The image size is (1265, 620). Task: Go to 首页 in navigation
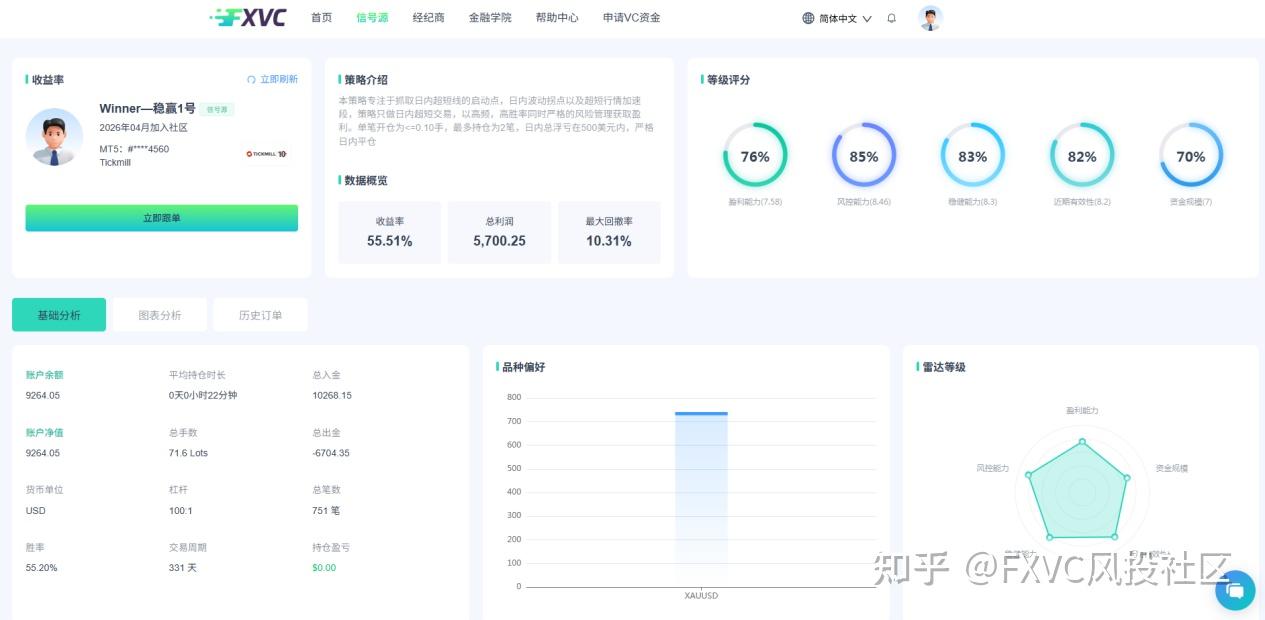pos(321,18)
